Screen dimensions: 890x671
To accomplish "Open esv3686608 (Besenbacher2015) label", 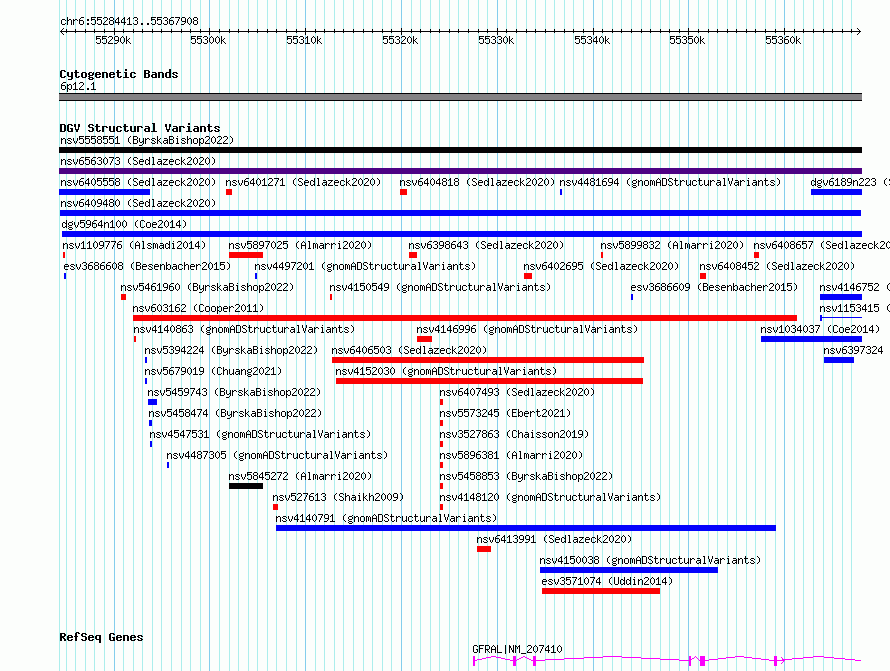I will 147,266.
